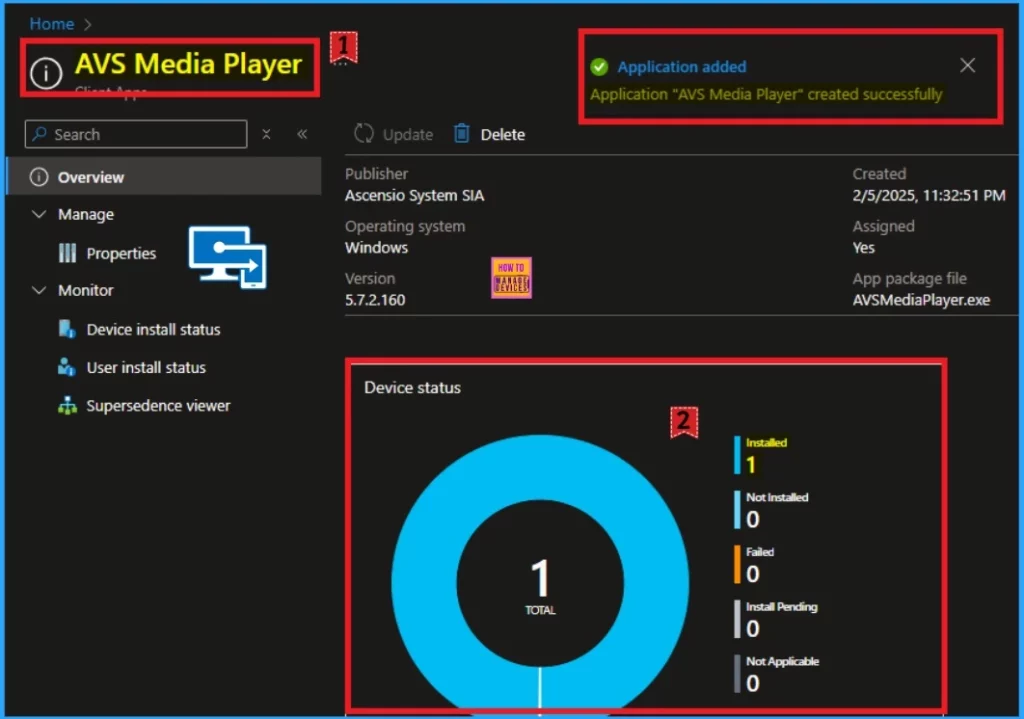Image resolution: width=1024 pixels, height=719 pixels.
Task: Open the Home breadcrumb link
Action: [x=52, y=24]
